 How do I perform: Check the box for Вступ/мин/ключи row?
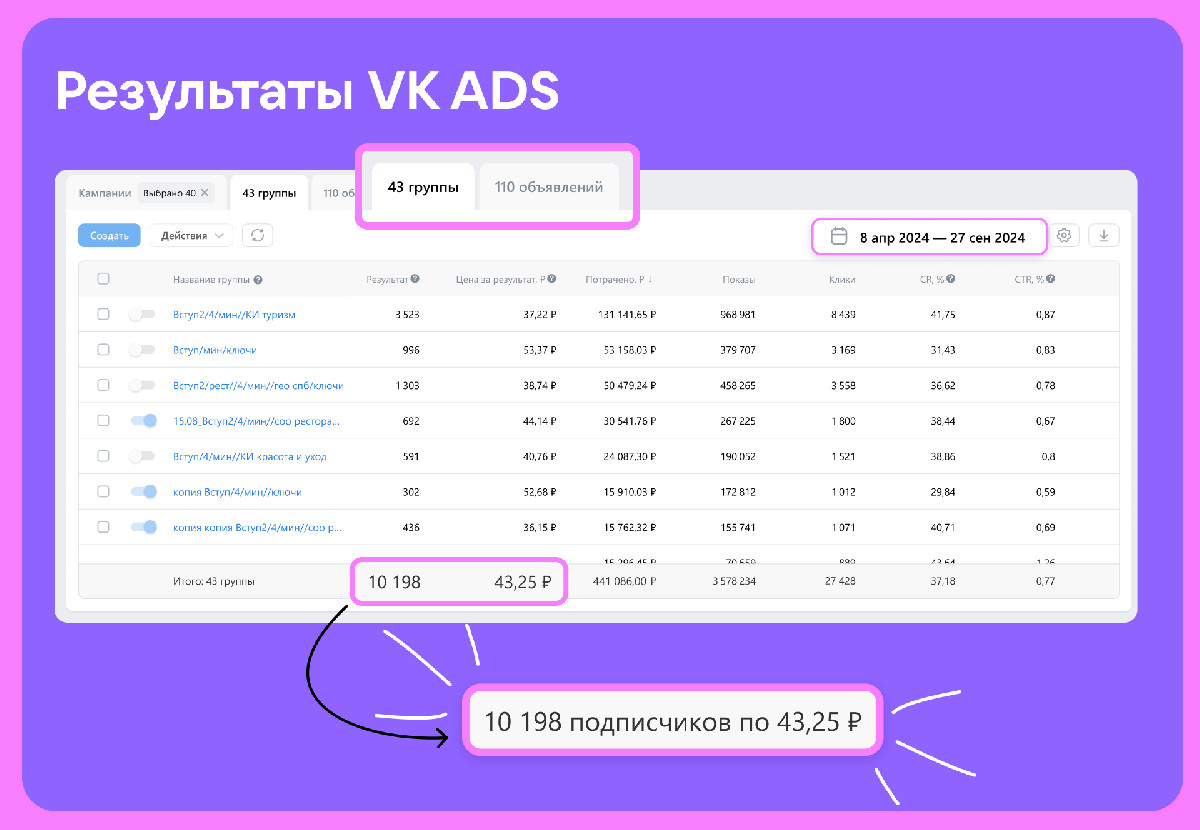(x=103, y=350)
